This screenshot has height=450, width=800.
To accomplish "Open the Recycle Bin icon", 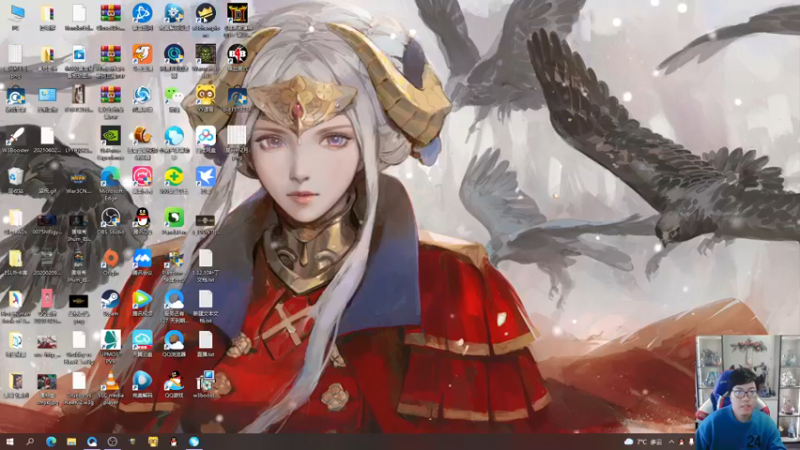I will click(16, 177).
